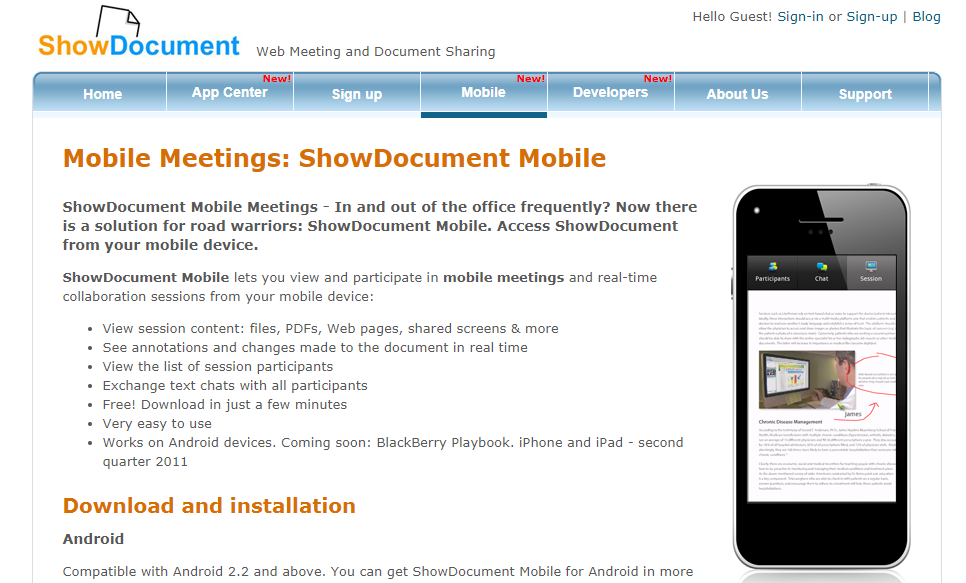Open the Support tab
The height and width of the screenshot is (583, 966).
pos(865,94)
